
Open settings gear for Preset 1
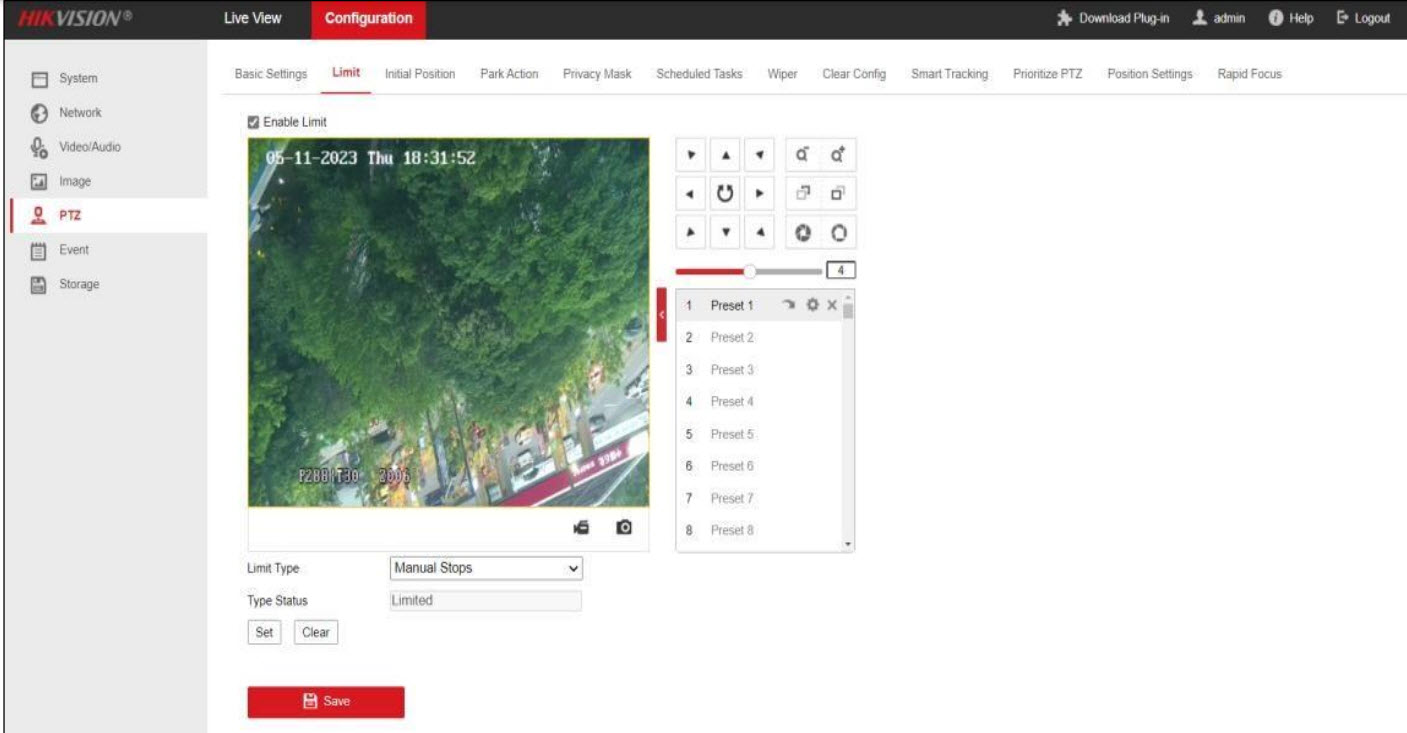(813, 305)
